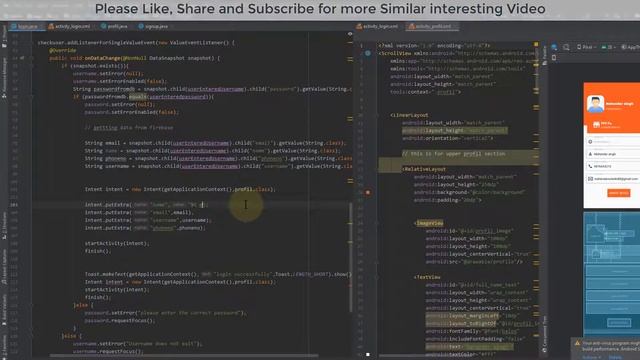Viewport: 640px width, 360px height.
Task: Click the highlighted android:layout_height line
Action: click(455, 131)
